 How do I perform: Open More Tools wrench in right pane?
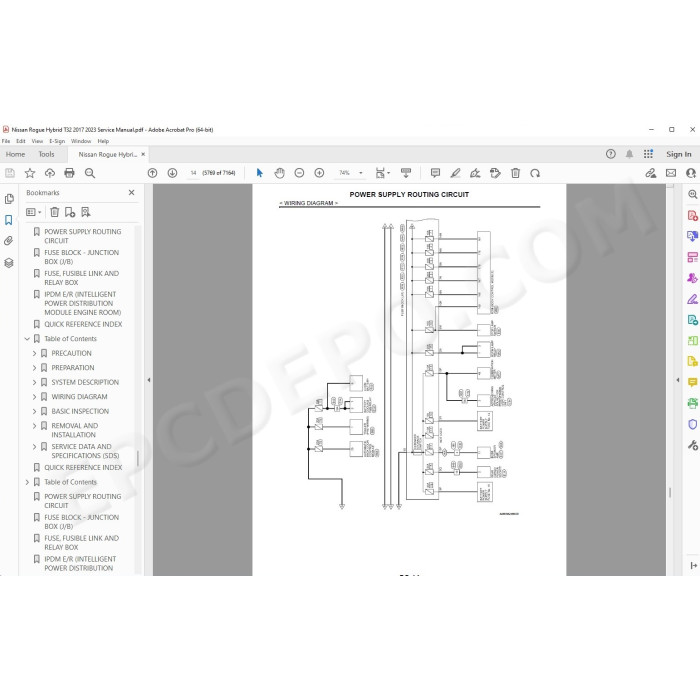pyautogui.click(x=692, y=445)
